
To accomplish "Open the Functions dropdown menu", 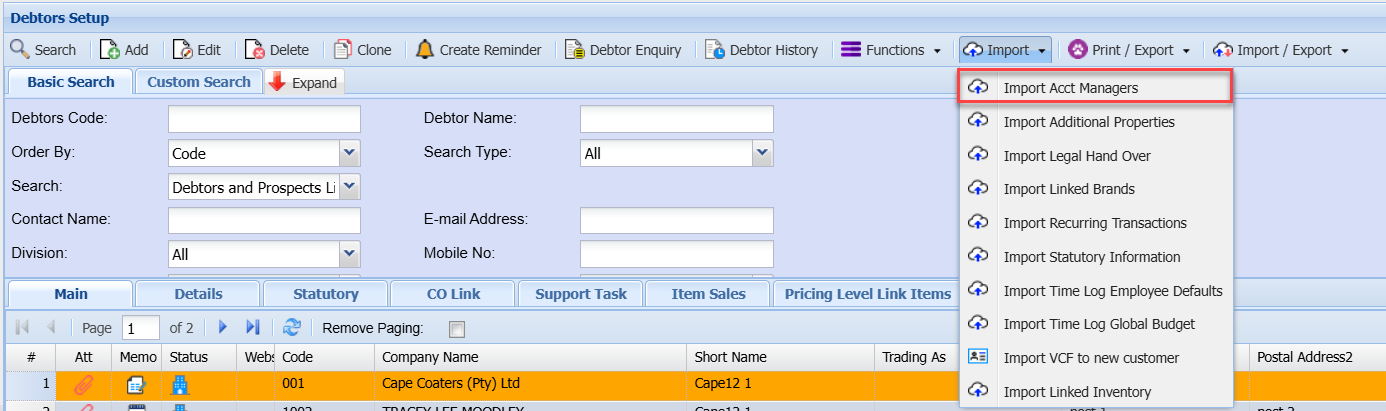I will point(892,50).
